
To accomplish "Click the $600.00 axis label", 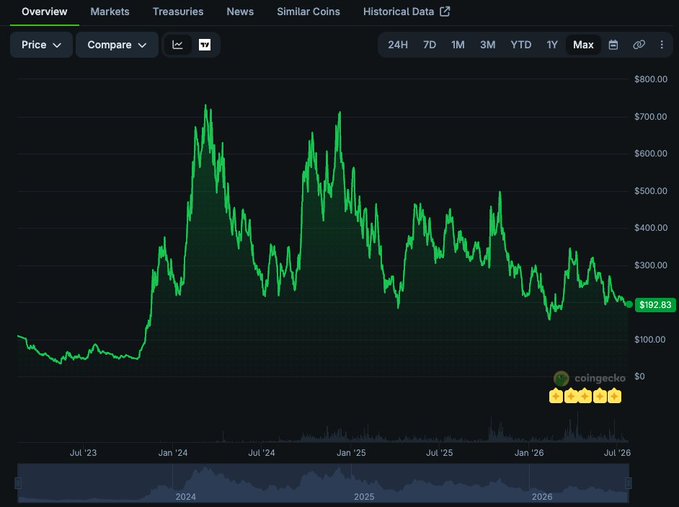I will coord(650,153).
